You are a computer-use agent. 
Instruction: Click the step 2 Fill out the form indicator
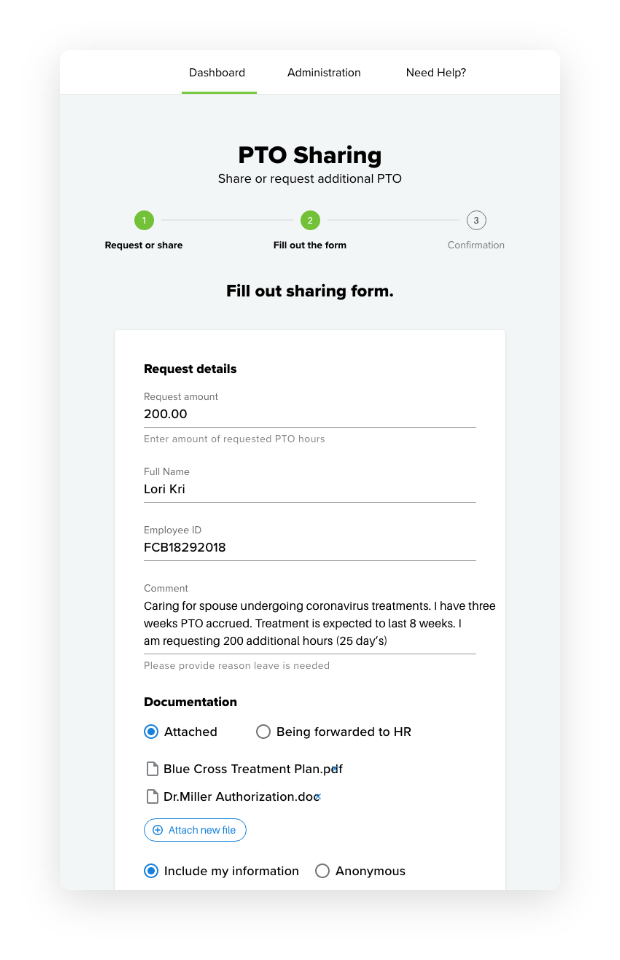coord(310,222)
